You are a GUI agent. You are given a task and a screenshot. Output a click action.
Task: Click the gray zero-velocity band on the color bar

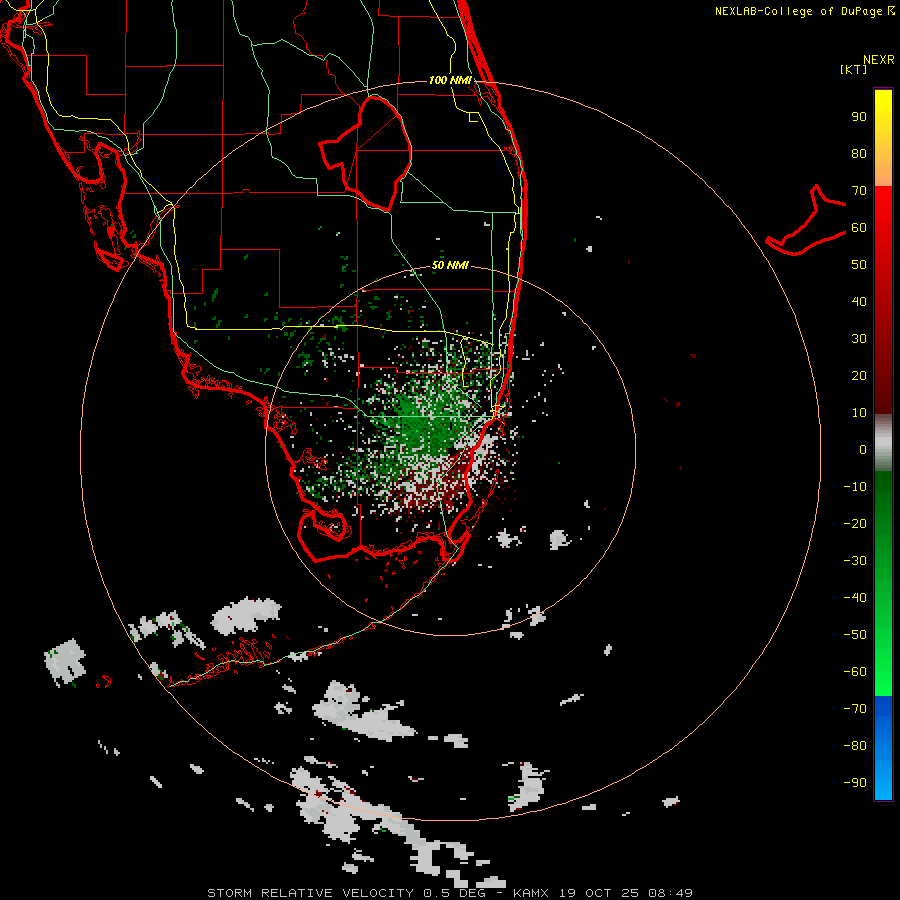[x=883, y=443]
